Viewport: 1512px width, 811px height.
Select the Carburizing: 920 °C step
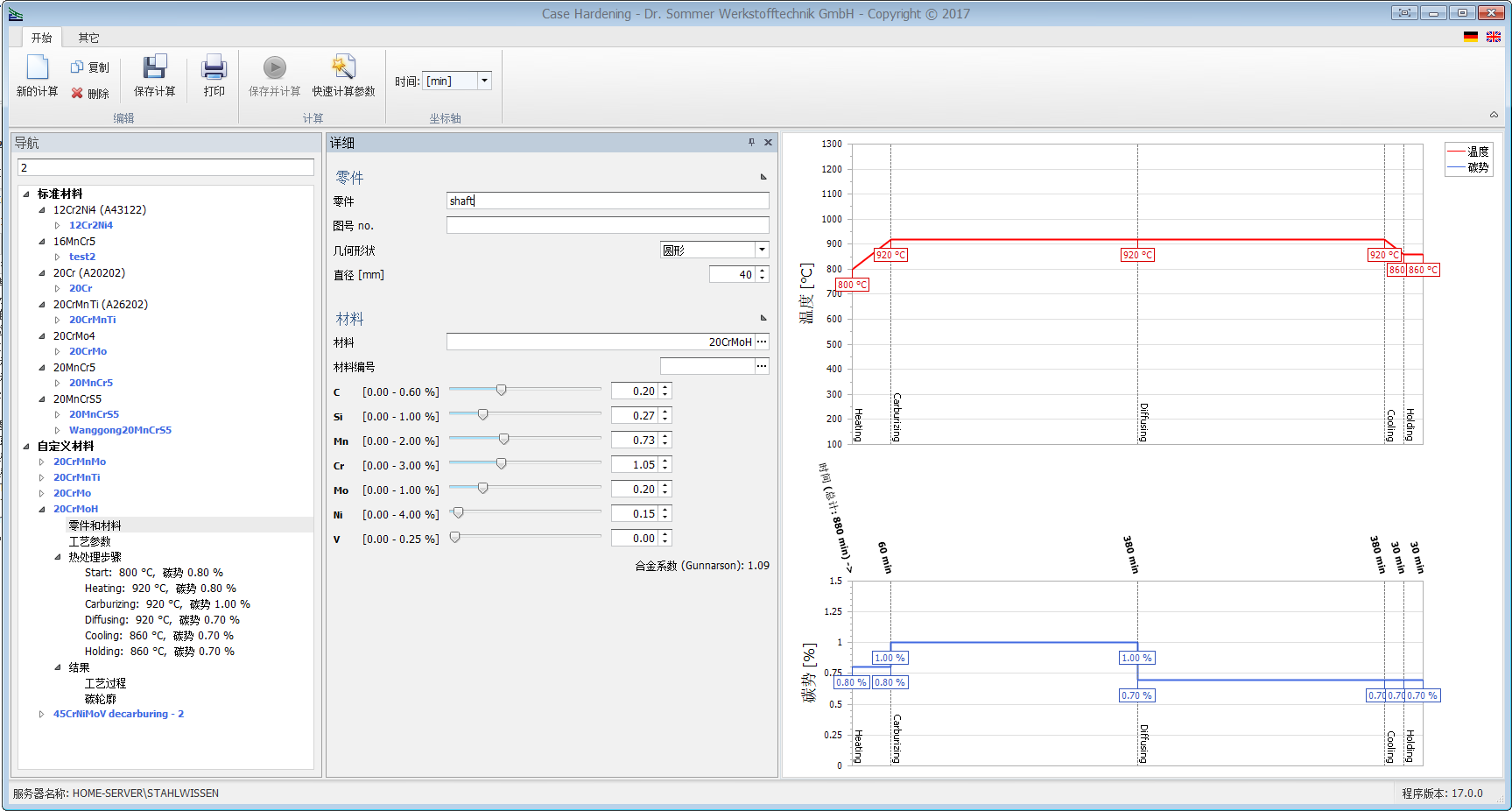(x=167, y=604)
